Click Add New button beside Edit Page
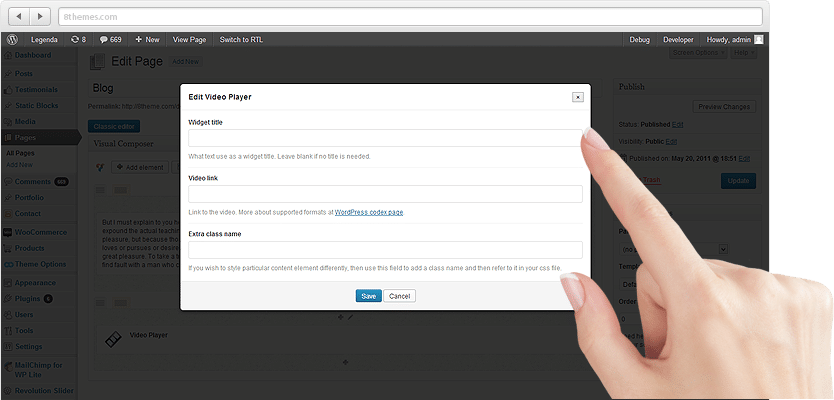The width and height of the screenshot is (834, 400). pos(186,62)
